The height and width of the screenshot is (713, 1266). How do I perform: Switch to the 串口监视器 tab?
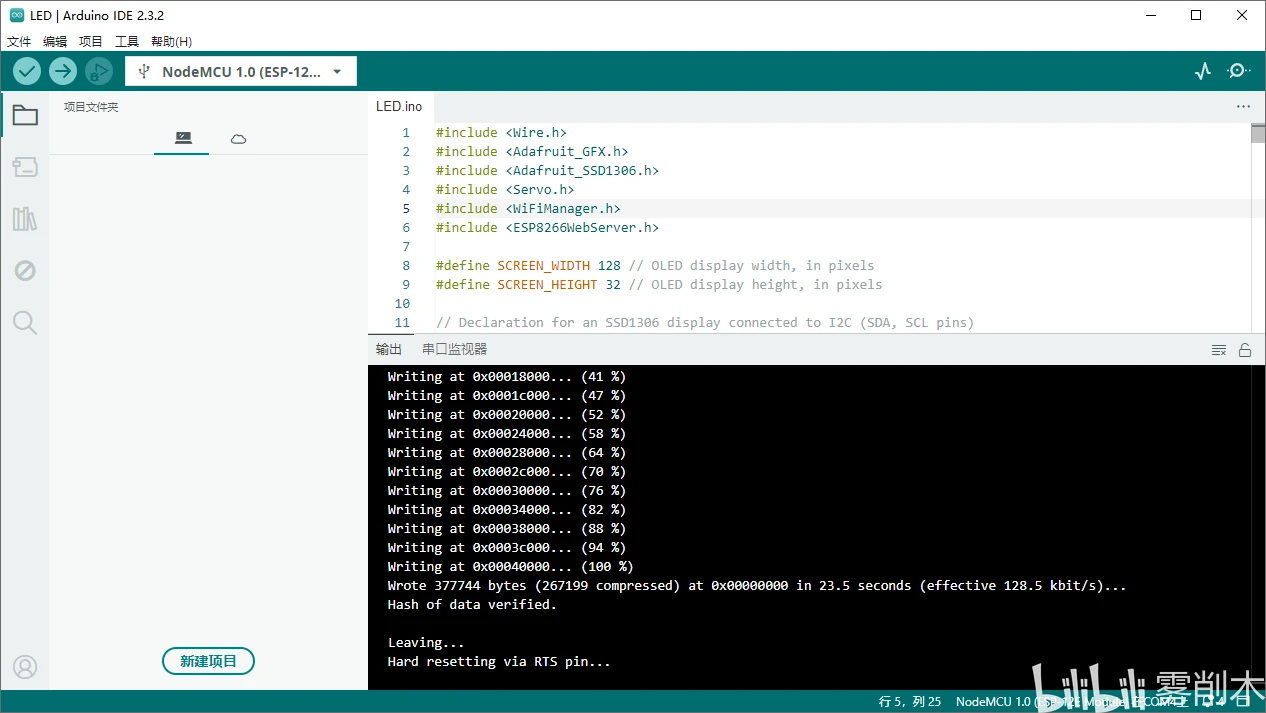pos(454,349)
